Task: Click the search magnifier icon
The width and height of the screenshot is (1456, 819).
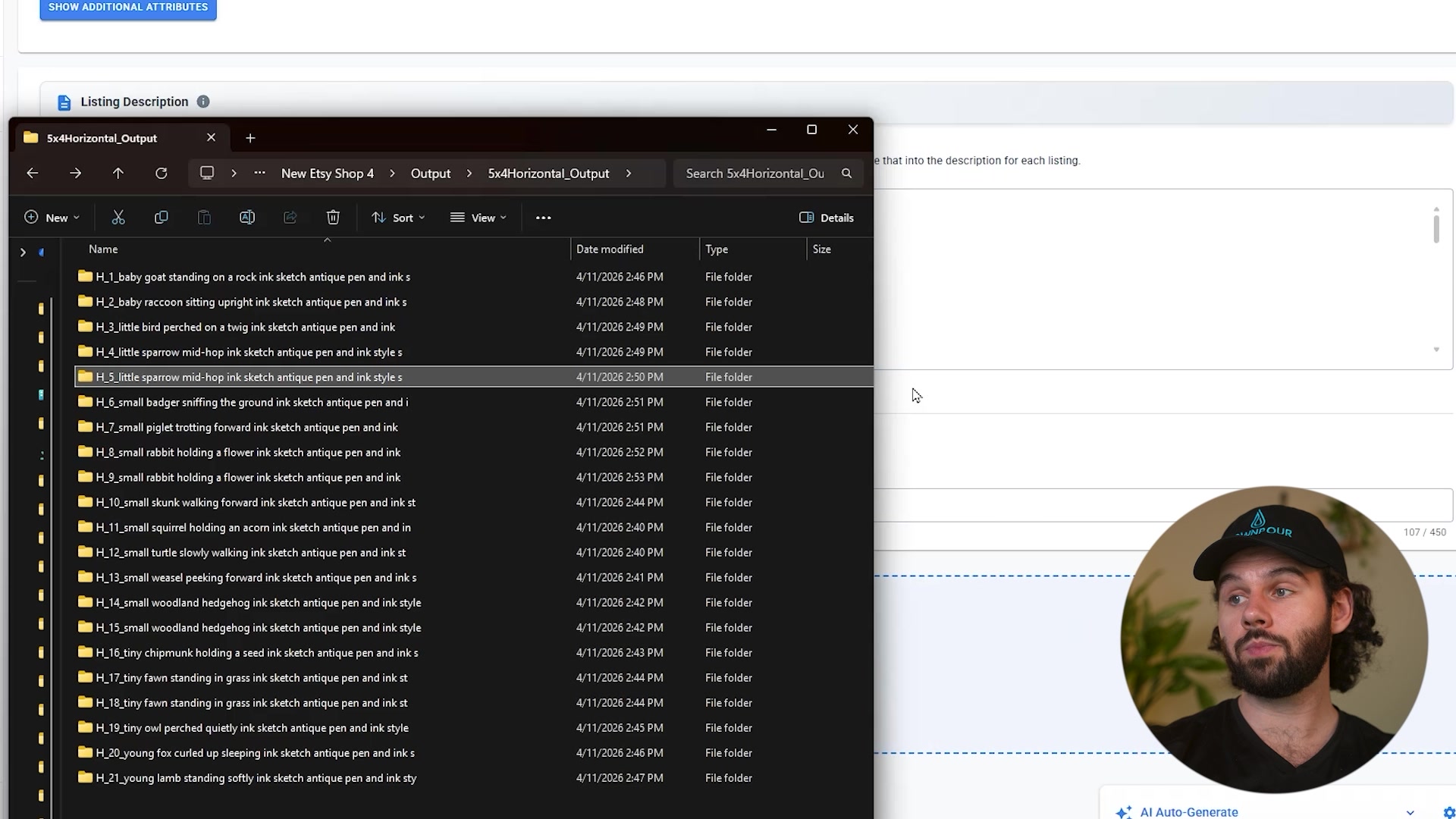Action: (x=847, y=174)
